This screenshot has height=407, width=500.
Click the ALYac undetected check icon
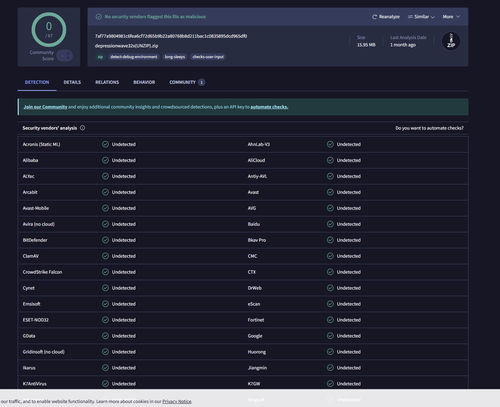point(105,176)
